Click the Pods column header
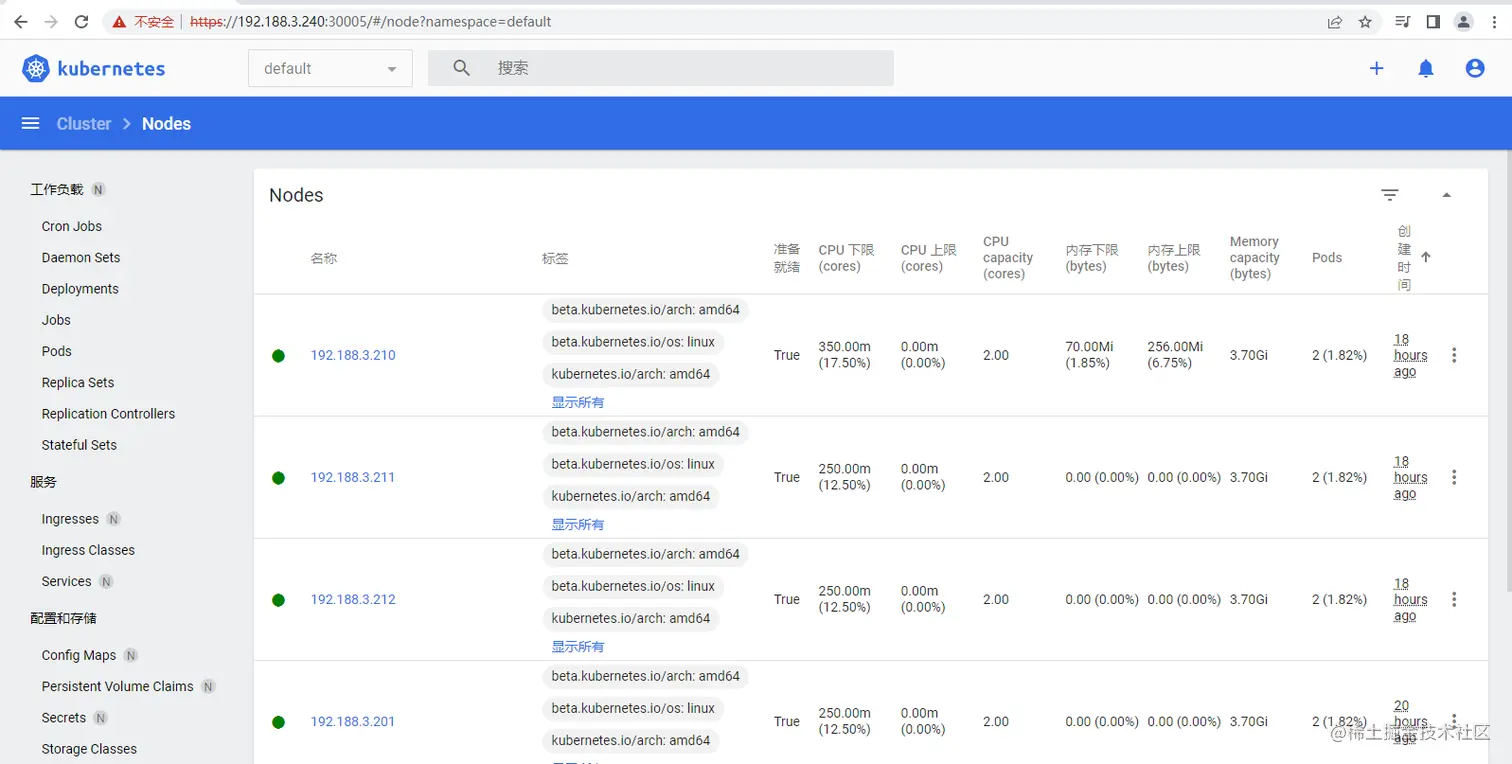Image resolution: width=1512 pixels, height=764 pixels. pyautogui.click(x=1327, y=257)
